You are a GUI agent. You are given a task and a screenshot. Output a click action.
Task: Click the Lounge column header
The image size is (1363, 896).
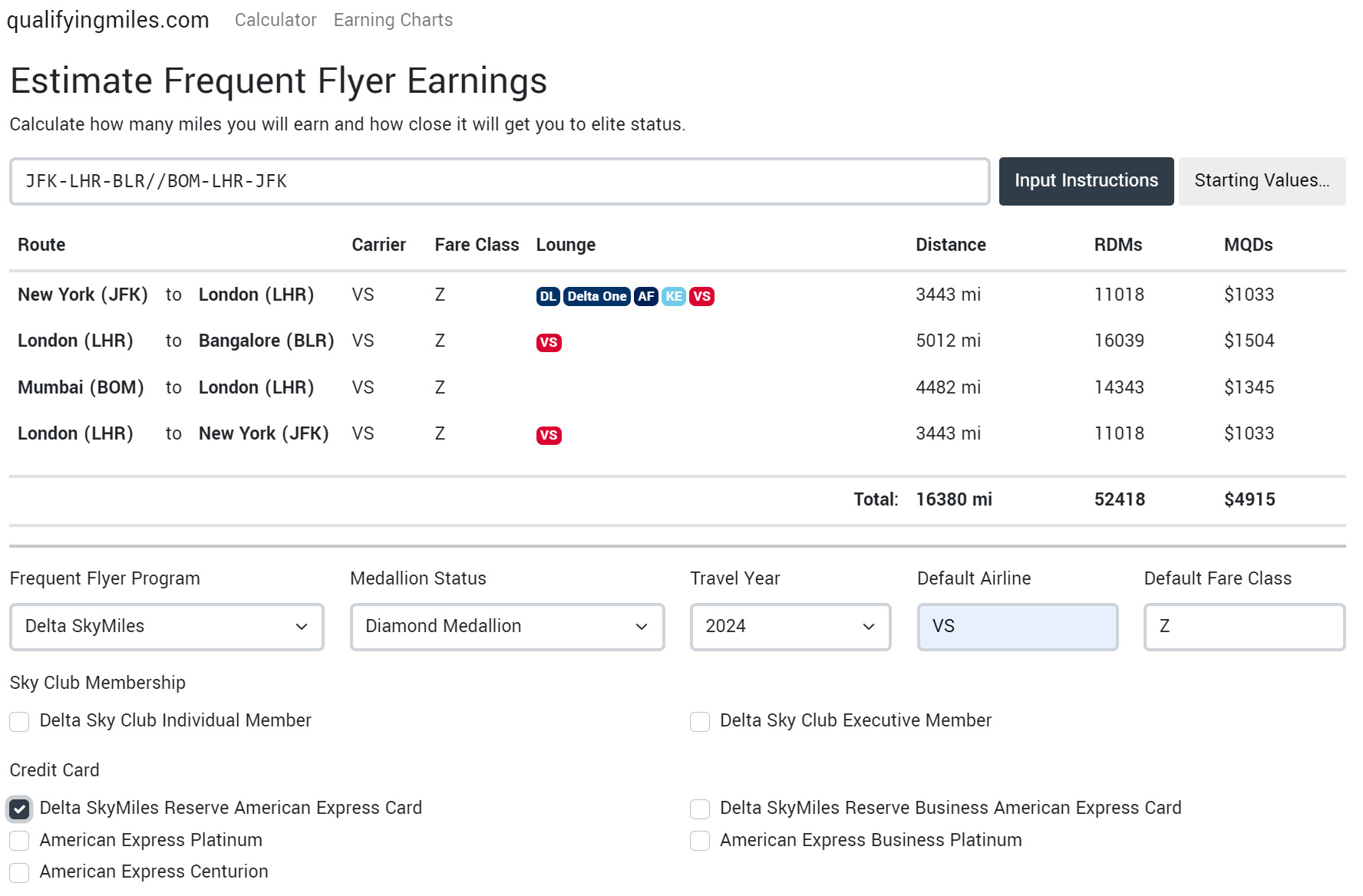coord(566,245)
